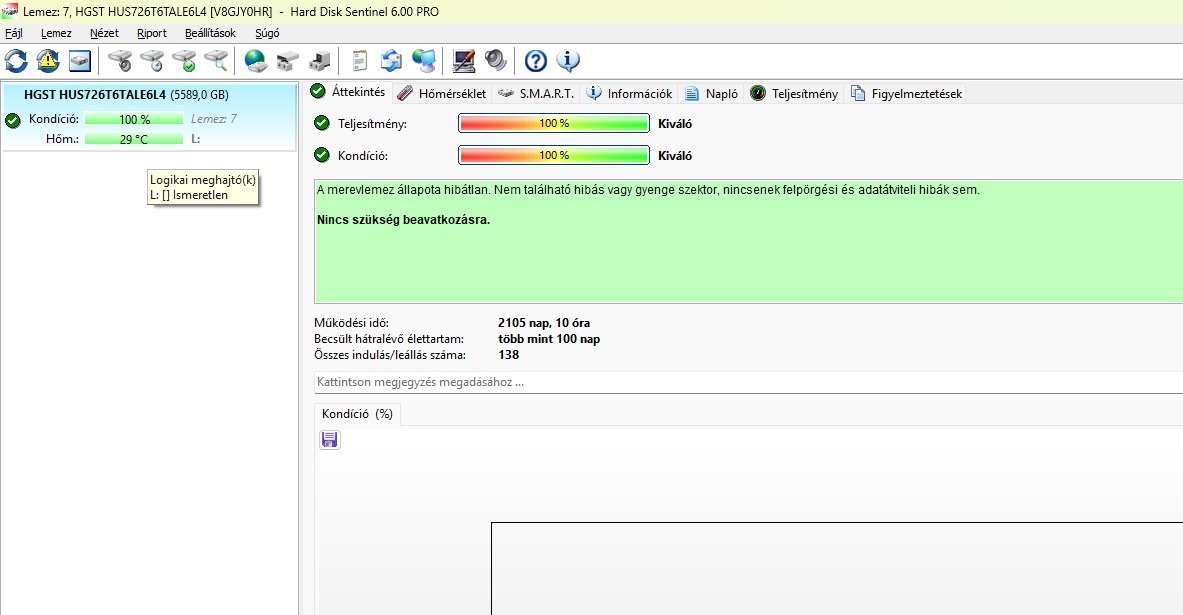Open the Lemez menu
Screen dimensions: 1183x615
pyautogui.click(x=56, y=33)
